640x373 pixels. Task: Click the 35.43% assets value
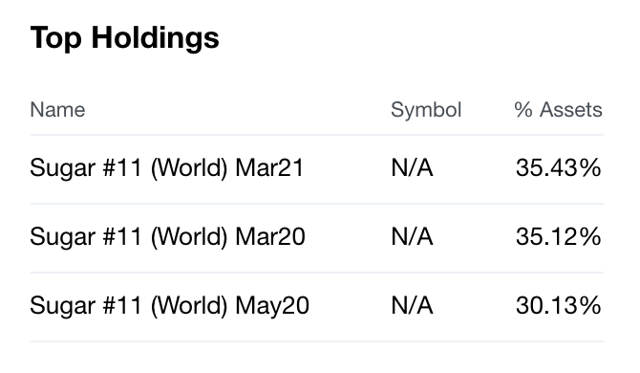[558, 168]
